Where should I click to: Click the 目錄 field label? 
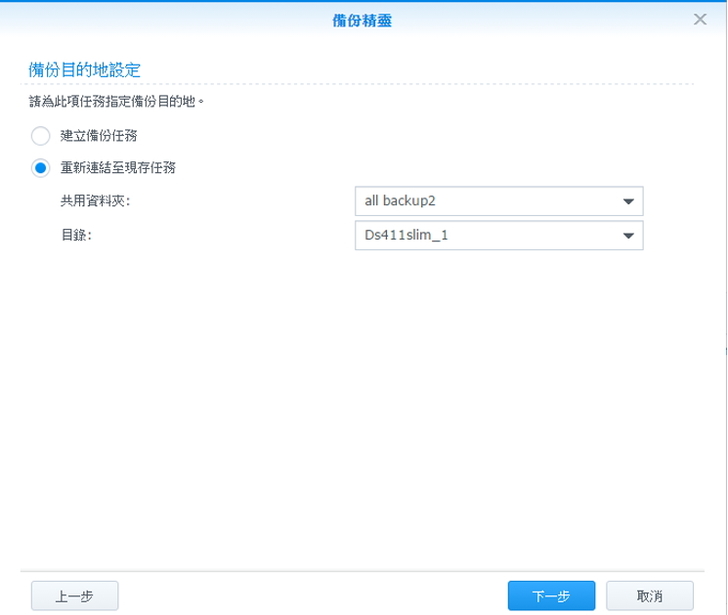coord(77,236)
